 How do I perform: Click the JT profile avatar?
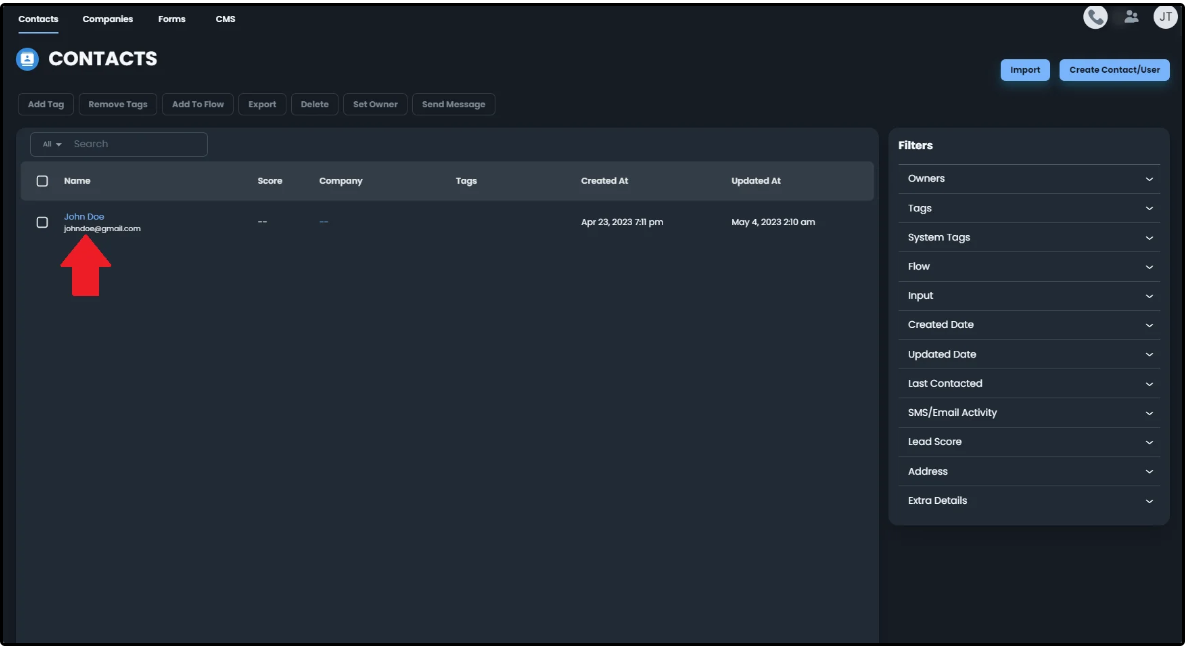[1165, 17]
